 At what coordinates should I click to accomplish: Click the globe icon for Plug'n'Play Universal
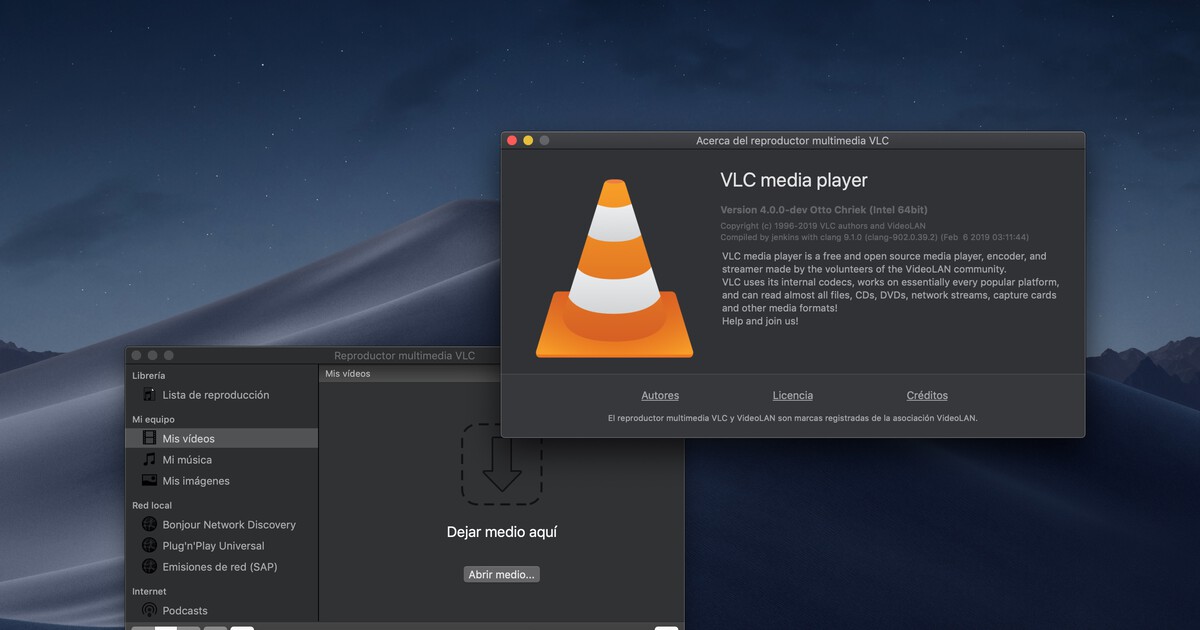pos(149,545)
